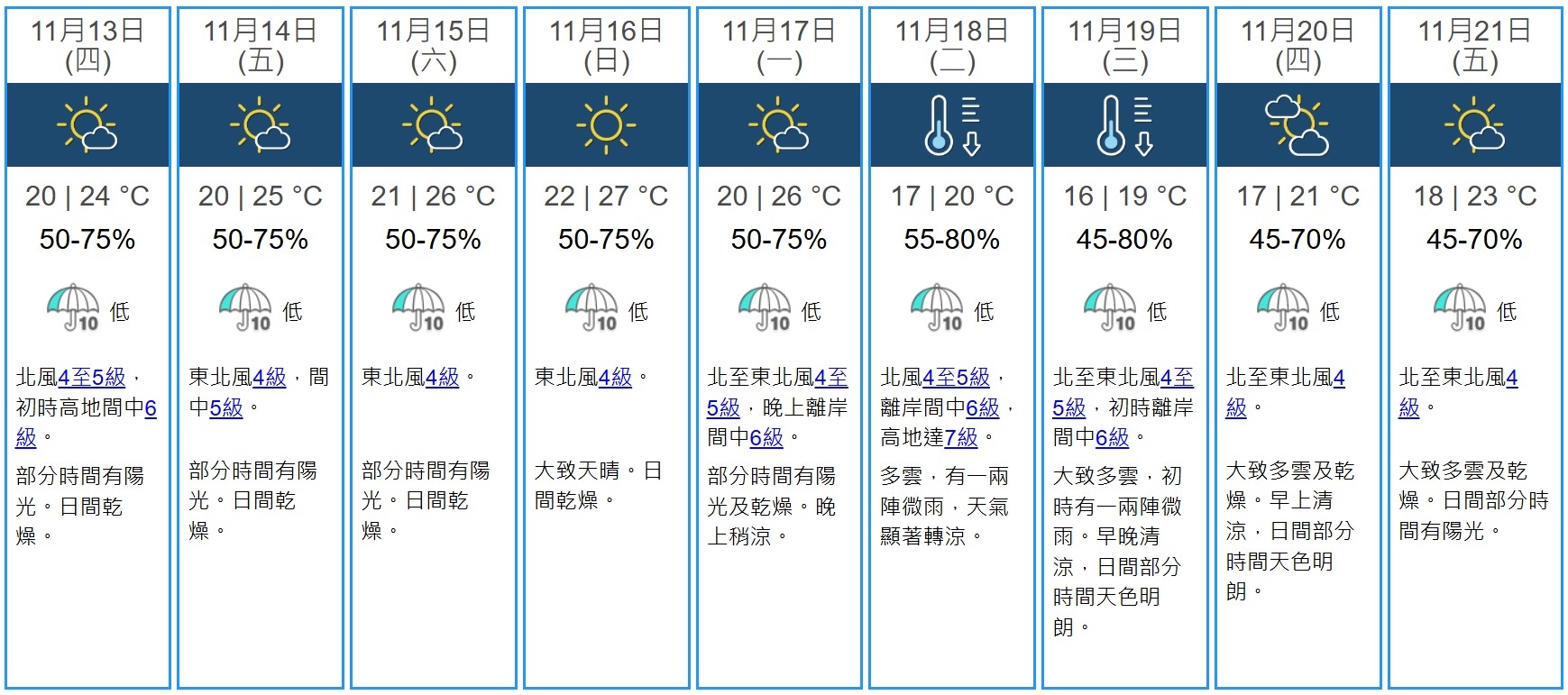The height and width of the screenshot is (695, 1568).
Task: Click the umbrella icon for November 17
Action: [765, 308]
